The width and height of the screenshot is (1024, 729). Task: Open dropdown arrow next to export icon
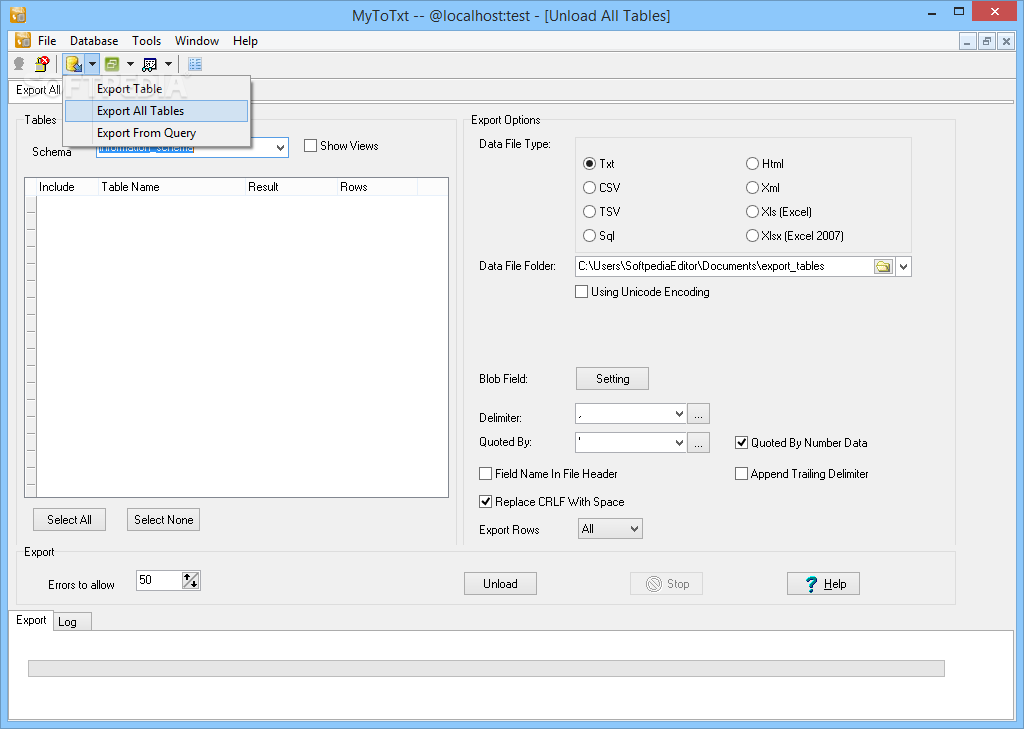pyautogui.click(x=92, y=64)
